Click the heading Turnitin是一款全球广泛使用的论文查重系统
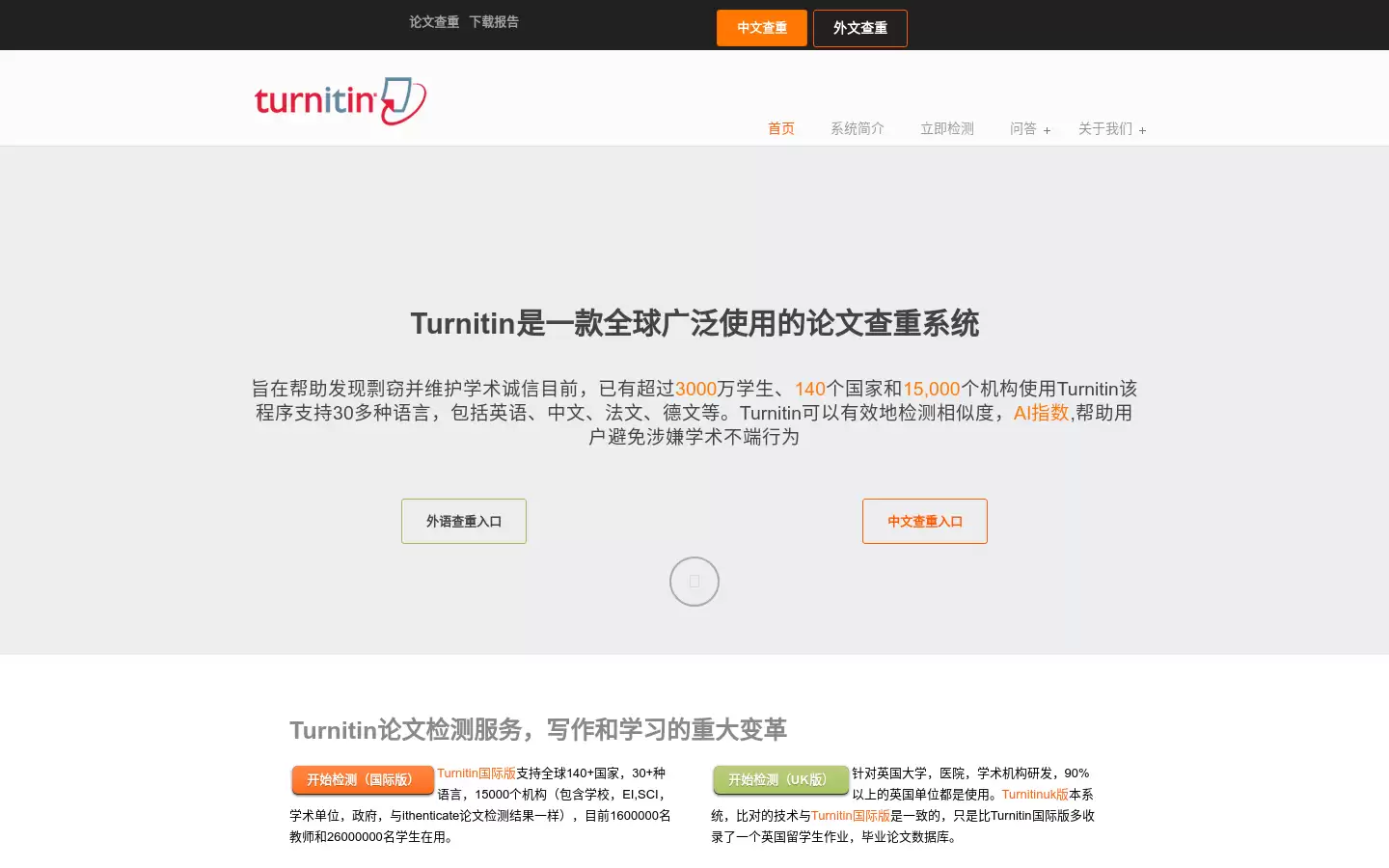This screenshot has height=868, width=1389. pos(694,323)
